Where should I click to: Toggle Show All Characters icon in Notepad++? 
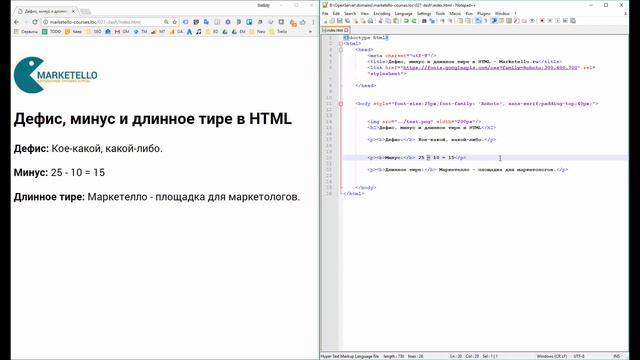click(x=486, y=20)
